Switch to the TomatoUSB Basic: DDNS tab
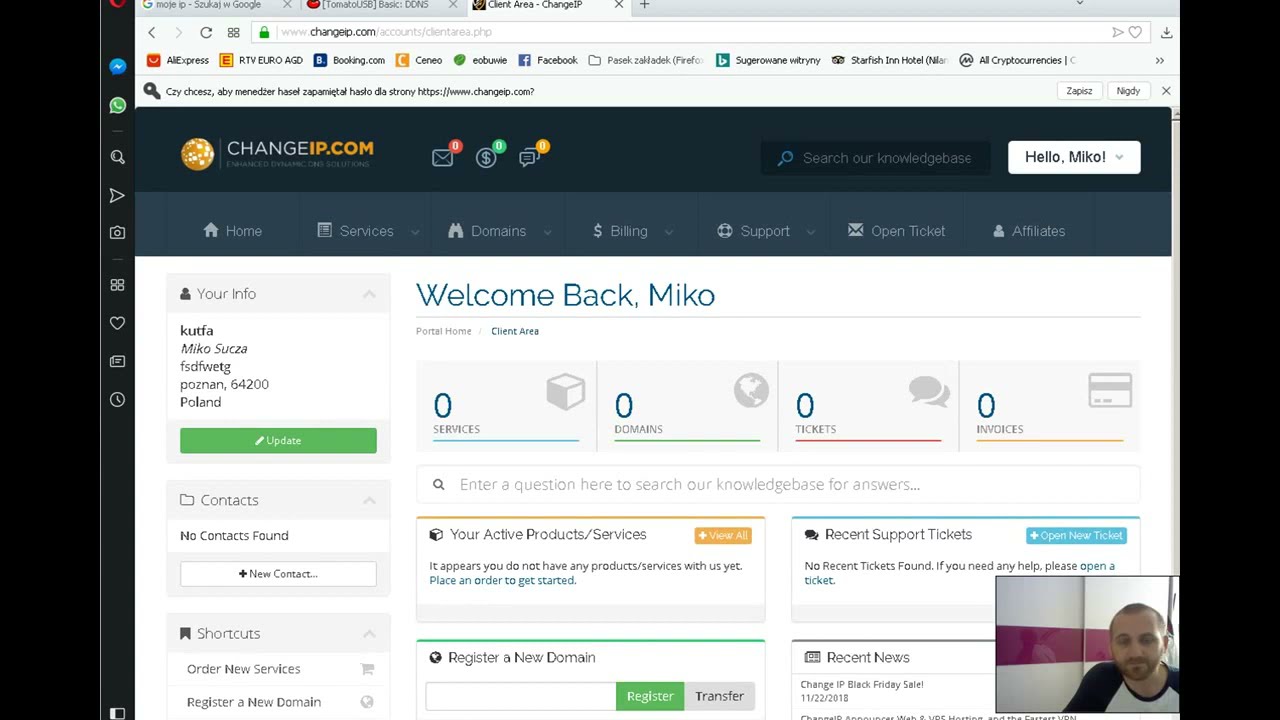This screenshot has width=1280, height=720. click(375, 5)
